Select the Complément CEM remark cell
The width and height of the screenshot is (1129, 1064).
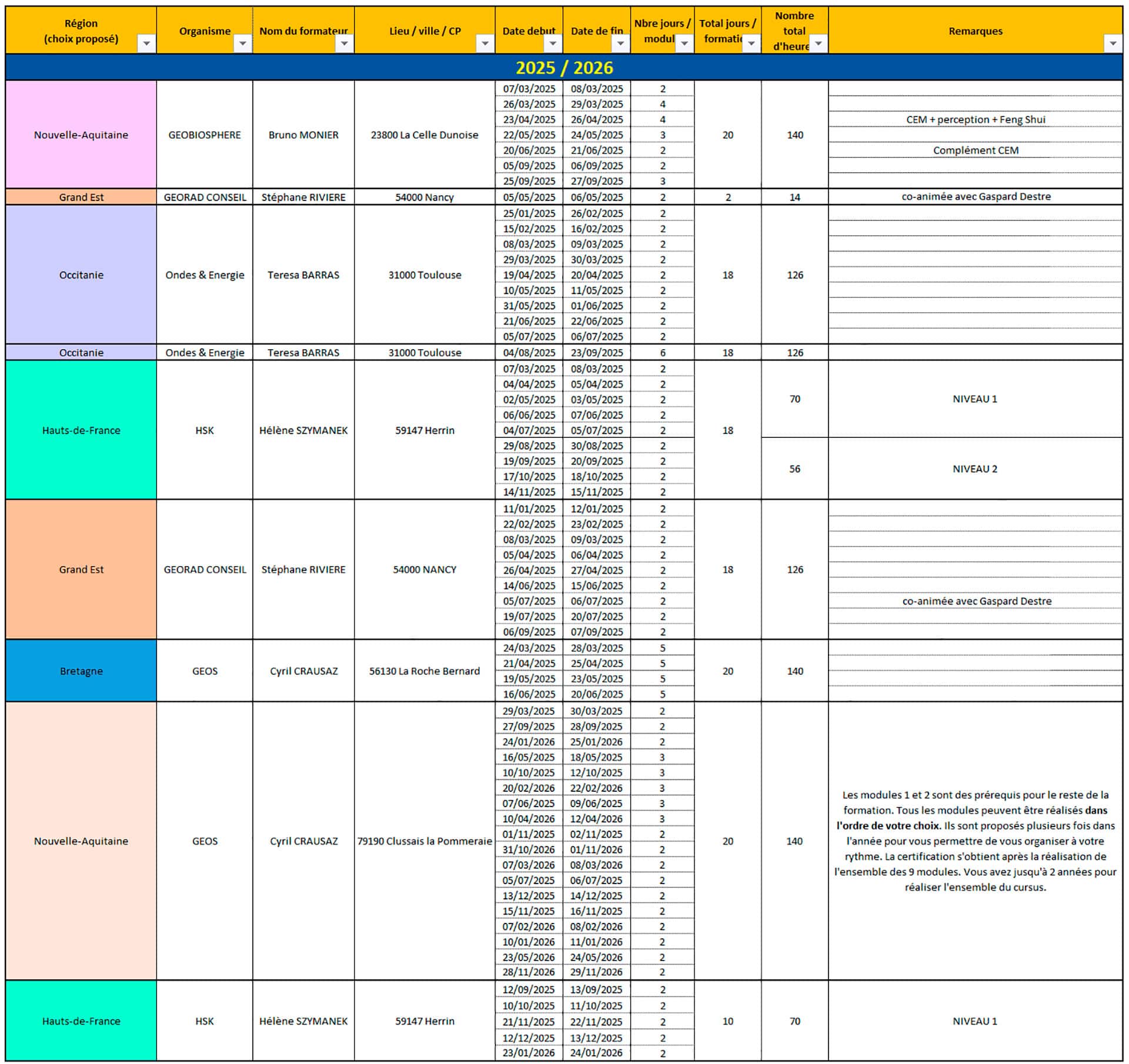point(976,150)
